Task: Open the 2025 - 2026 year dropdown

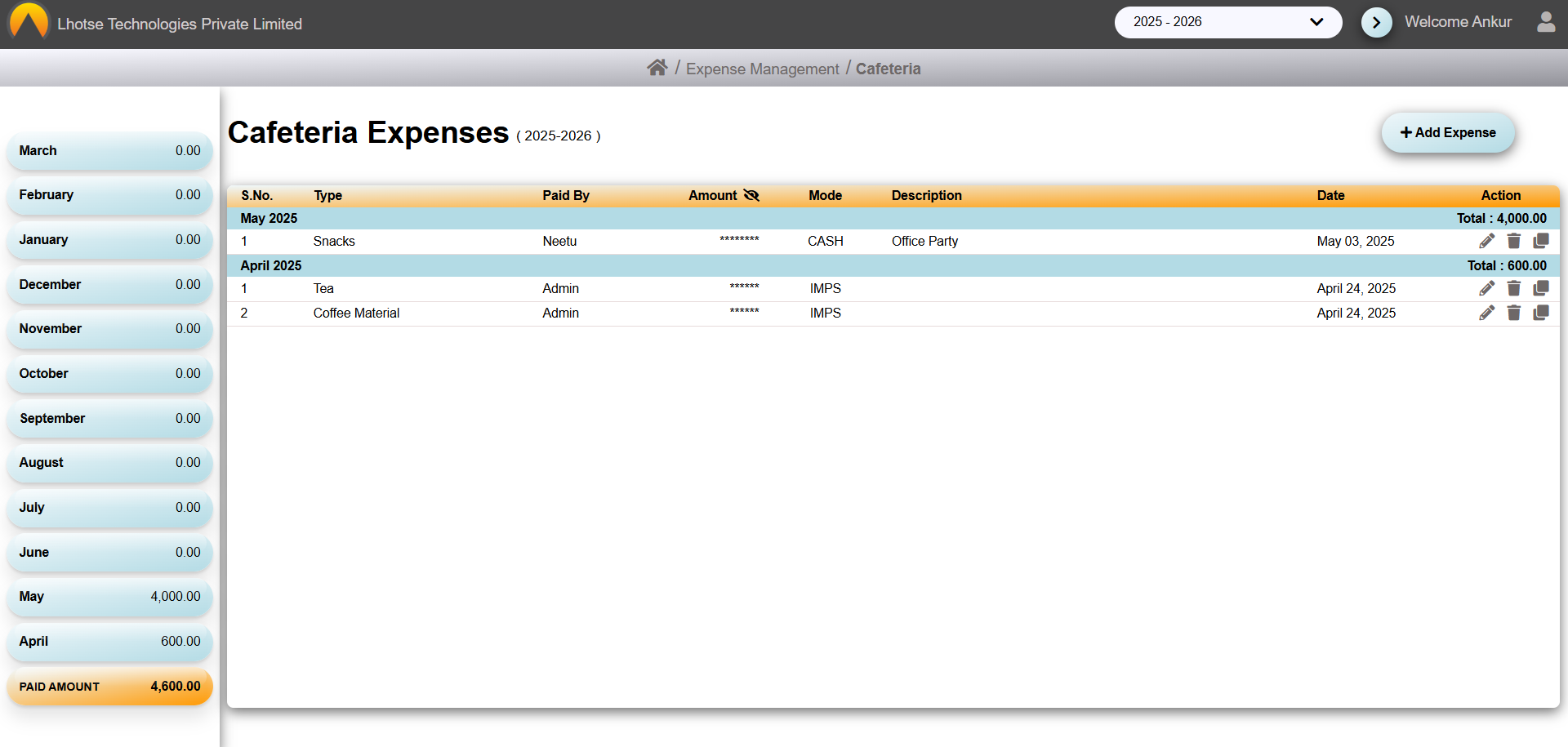Action: [x=1228, y=22]
